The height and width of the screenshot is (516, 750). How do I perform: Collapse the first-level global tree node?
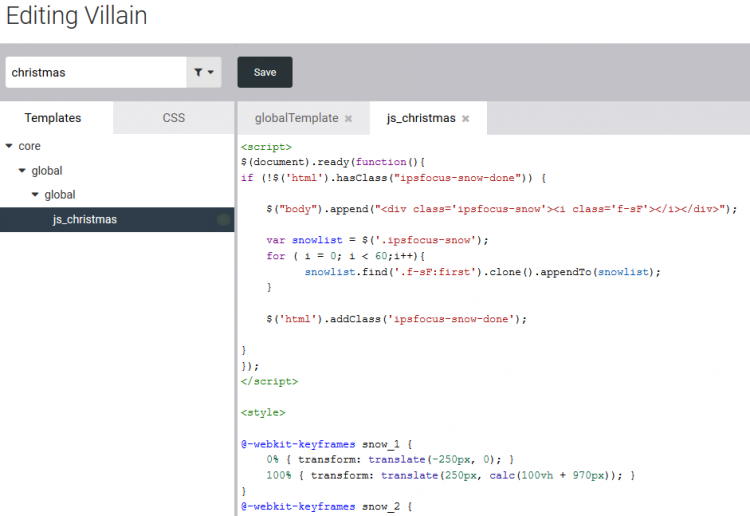[22, 171]
